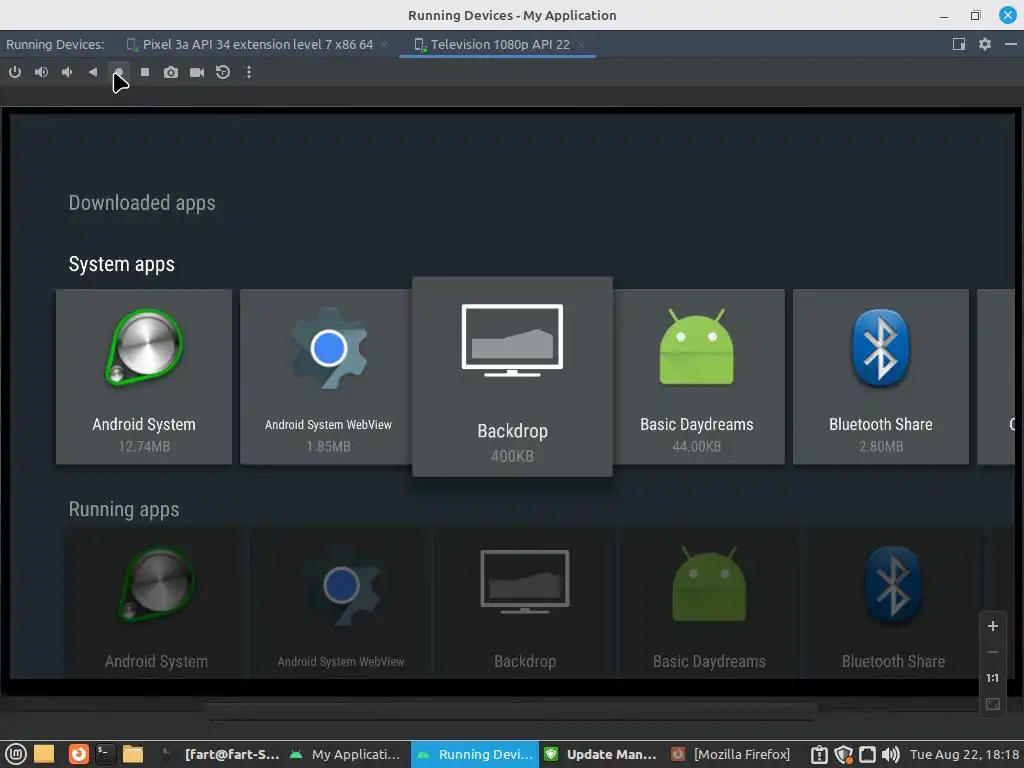Viewport: 1024px width, 768px height.
Task: Click the zoom to fit screen button
Action: [993, 704]
